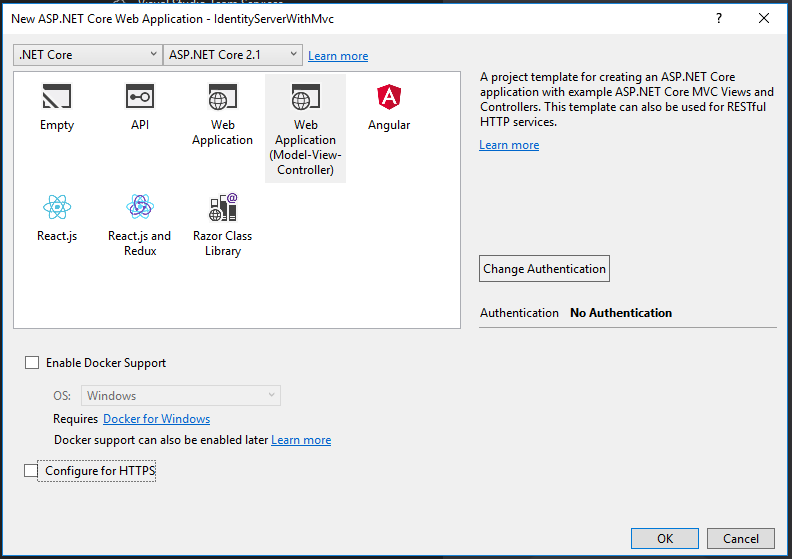This screenshot has height=559, width=792.
Task: Pick the Web Application template icon
Action: (223, 97)
